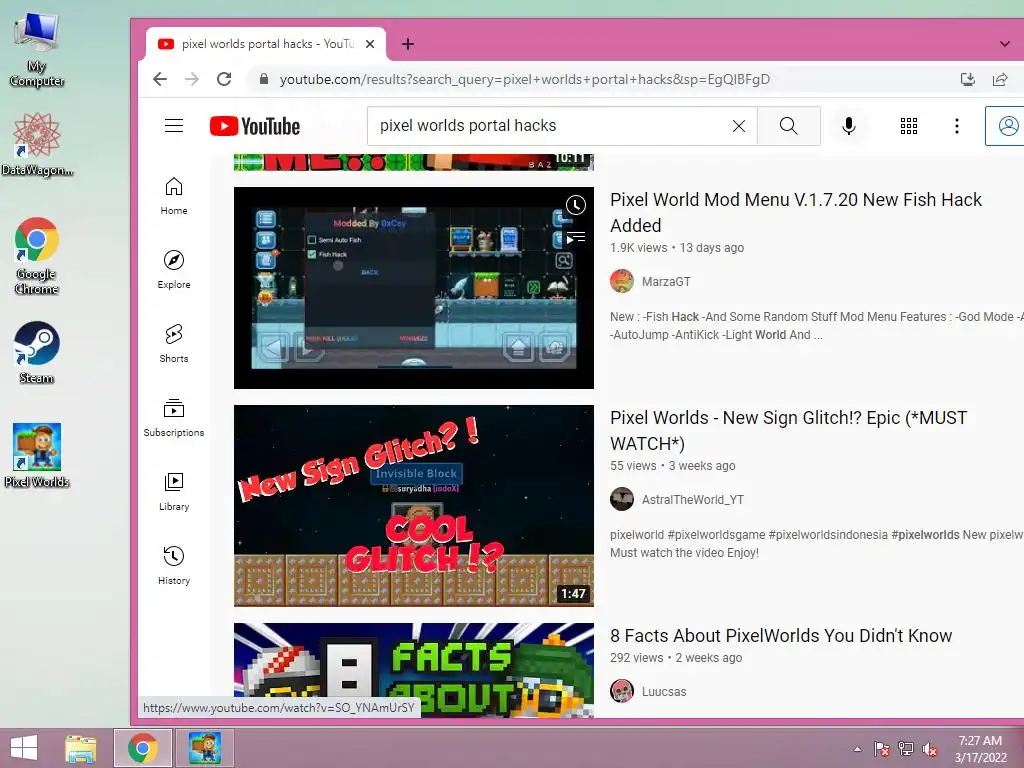Open a new browser tab

pyautogui.click(x=408, y=44)
